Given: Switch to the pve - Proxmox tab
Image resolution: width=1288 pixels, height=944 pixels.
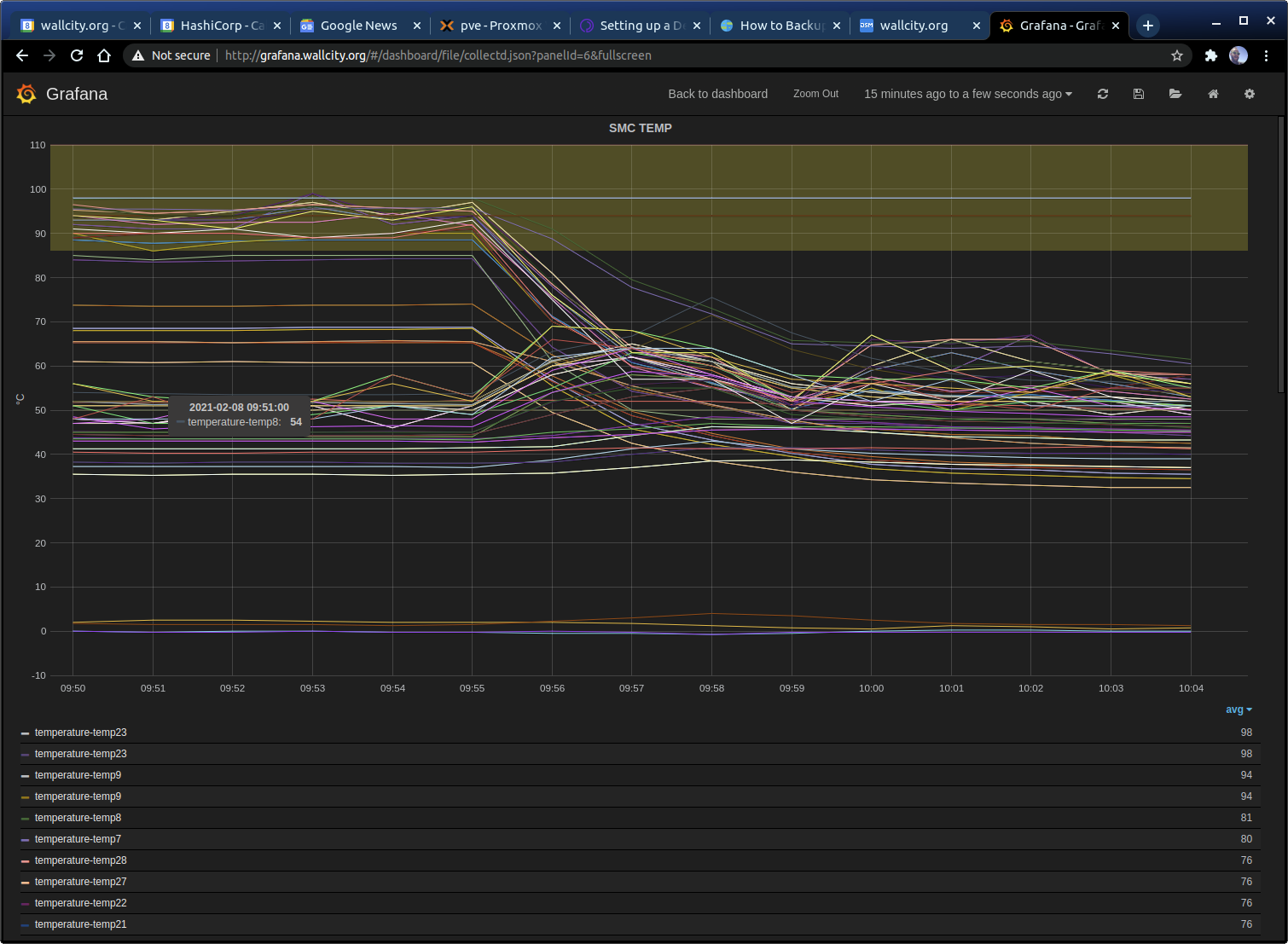Looking at the screenshot, I should coord(498,26).
